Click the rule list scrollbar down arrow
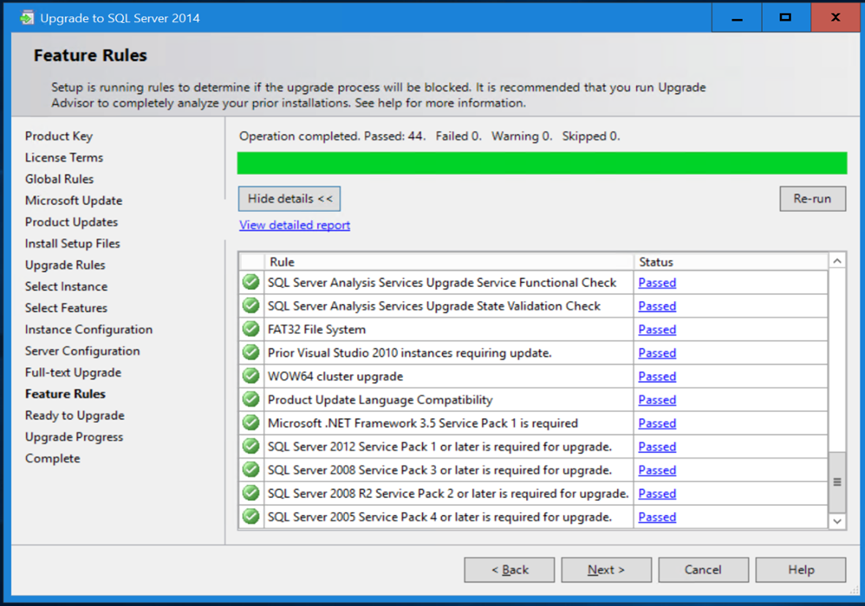 [x=837, y=521]
